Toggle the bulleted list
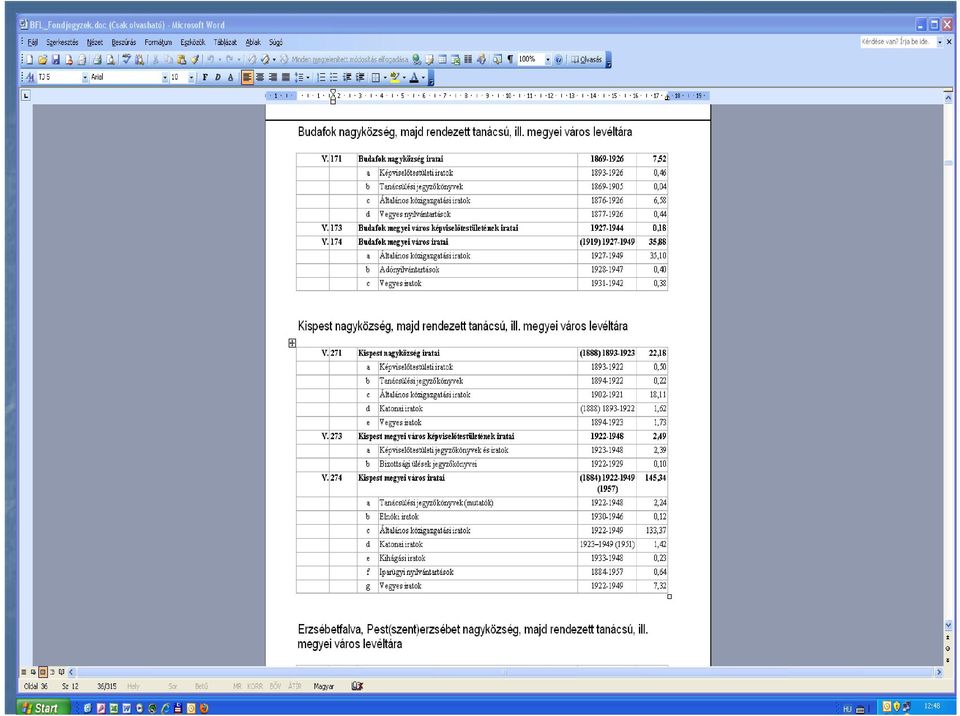Viewport: 960px width, 716px height. 334,77
